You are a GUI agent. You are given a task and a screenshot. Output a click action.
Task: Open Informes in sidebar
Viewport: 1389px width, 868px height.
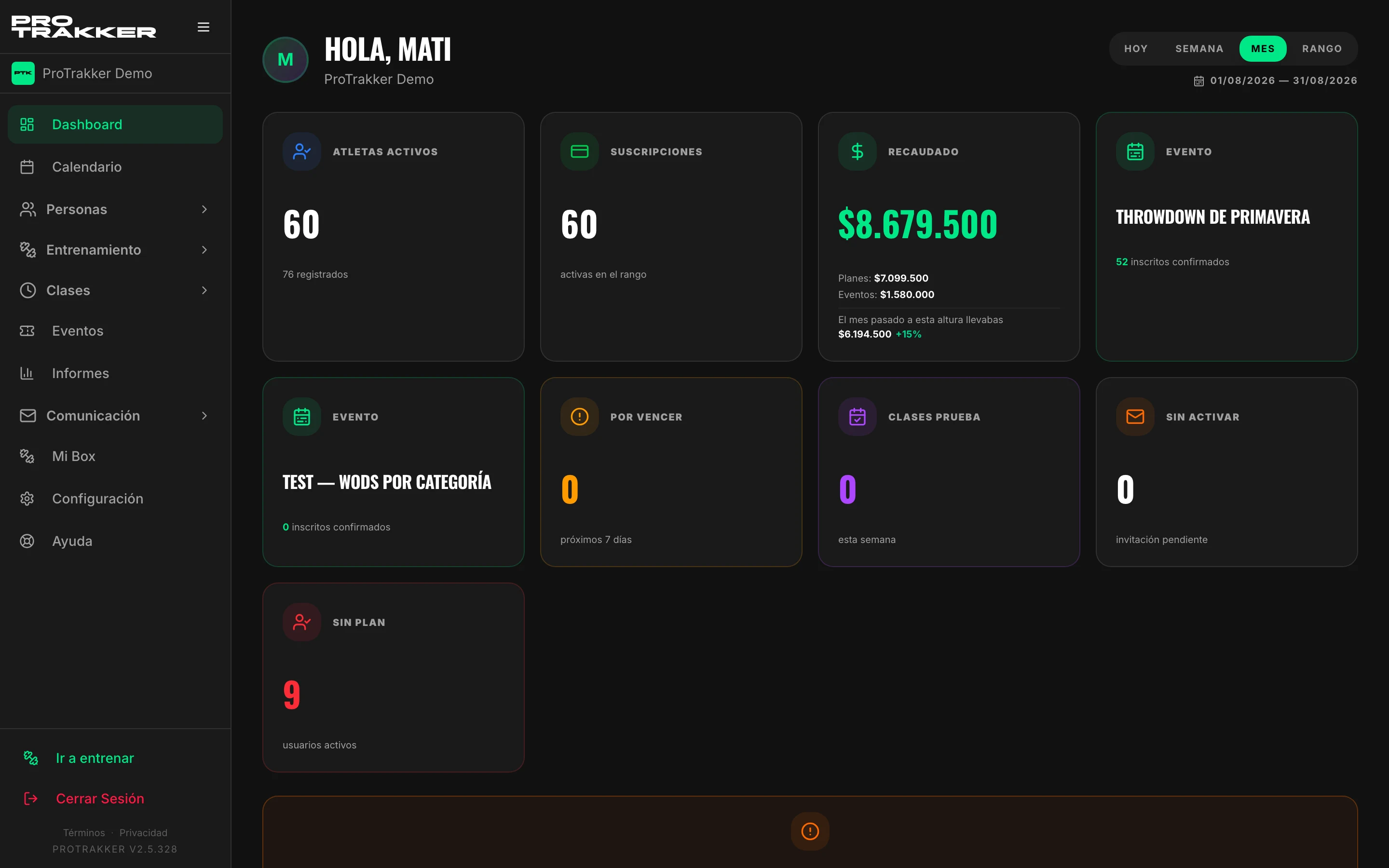(x=115, y=373)
